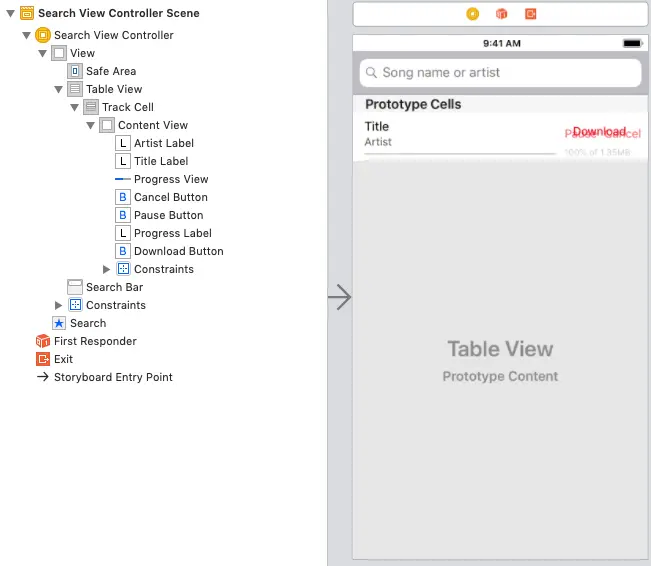Collapse the Search View Controller Scene triangle
This screenshot has width=651, height=566.
tap(11, 14)
